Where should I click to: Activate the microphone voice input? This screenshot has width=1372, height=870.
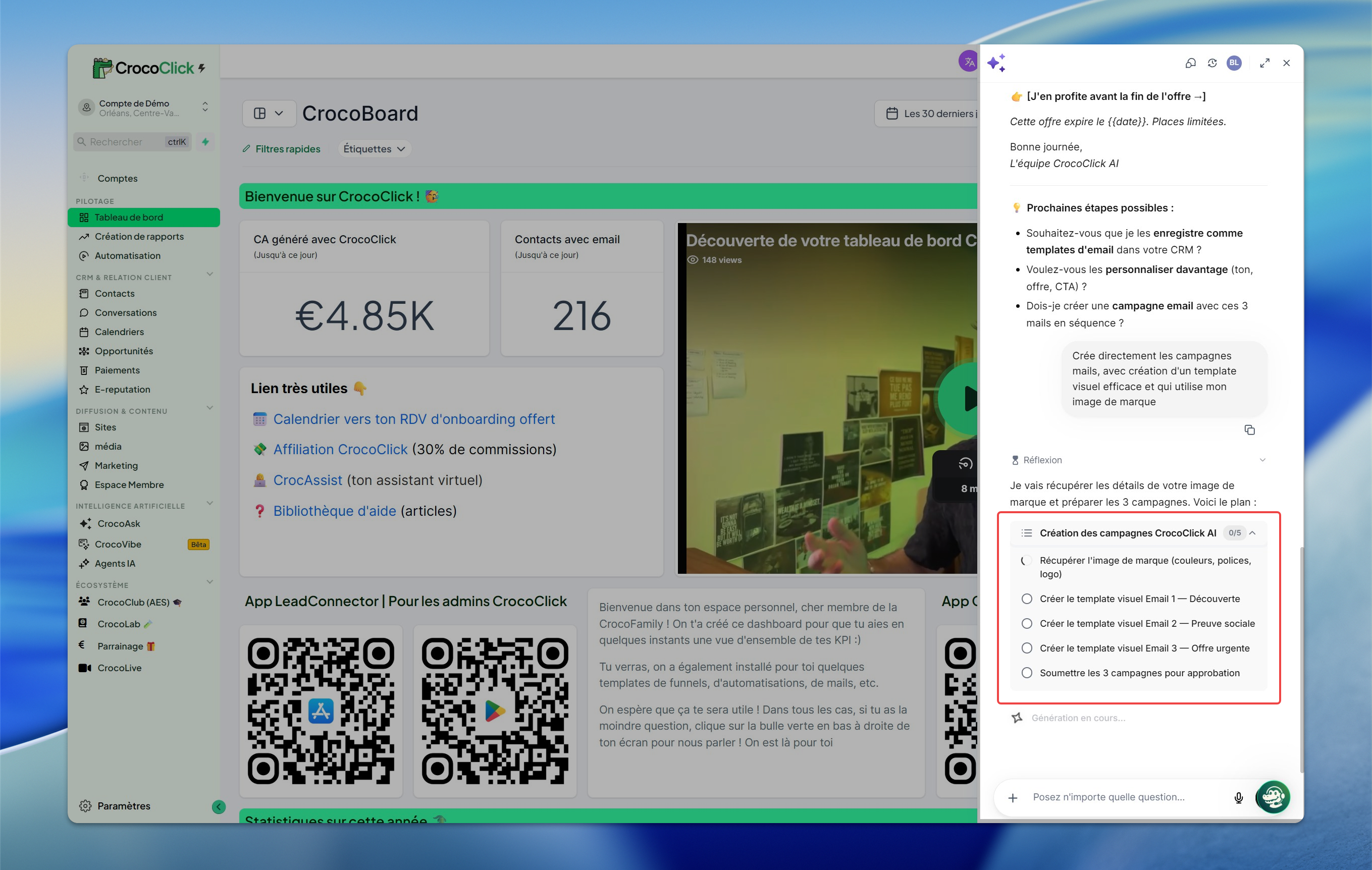[1239, 798]
